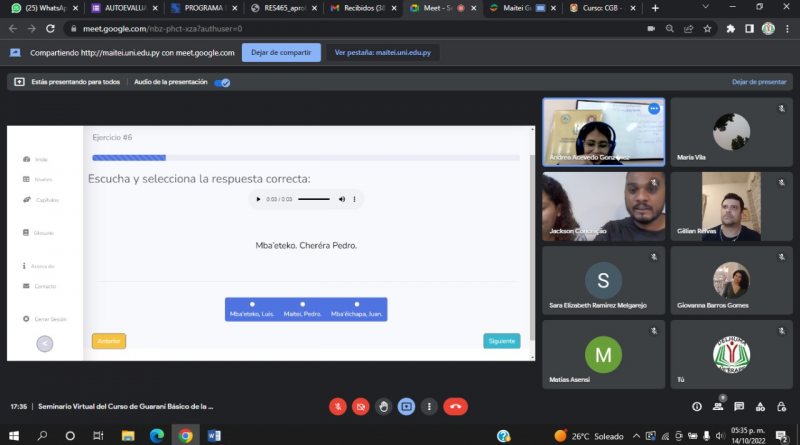Switch to the AUTOEVALUA browser tab
800x445 pixels.
coord(124,8)
